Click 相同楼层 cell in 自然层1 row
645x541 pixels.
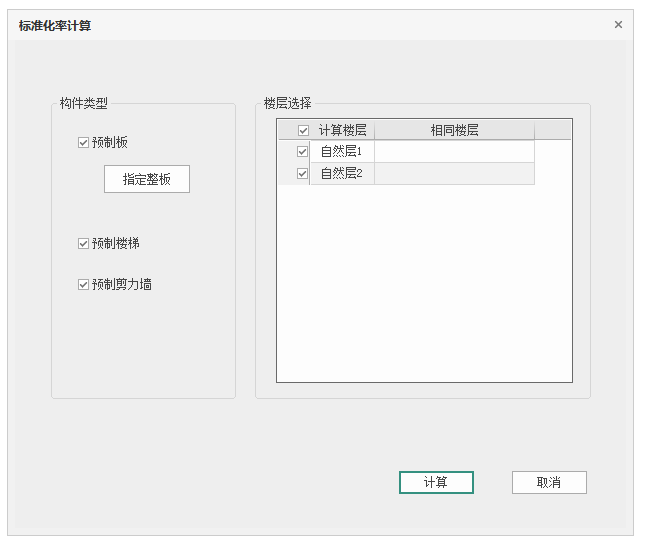click(454, 152)
